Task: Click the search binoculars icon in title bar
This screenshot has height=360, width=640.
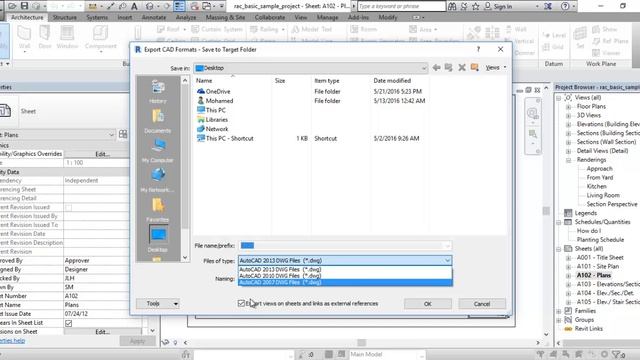Action: (452, 6)
